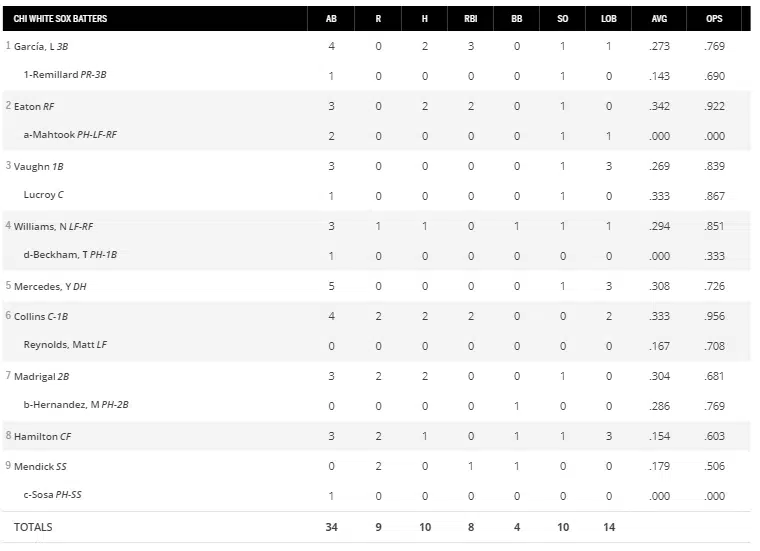Open the Lucroy player link
Viewport: 760px width, 551px height.
point(39,196)
